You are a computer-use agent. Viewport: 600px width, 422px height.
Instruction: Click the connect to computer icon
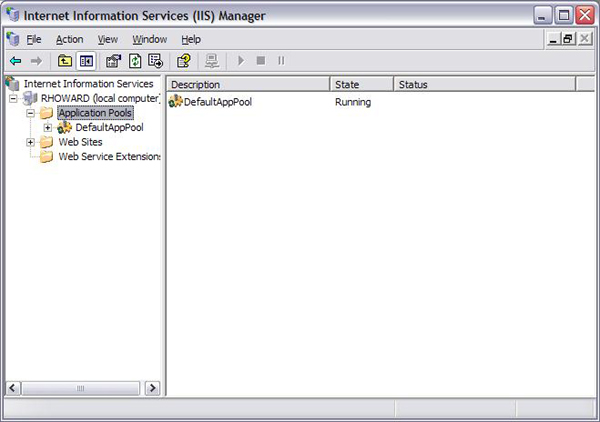212,61
